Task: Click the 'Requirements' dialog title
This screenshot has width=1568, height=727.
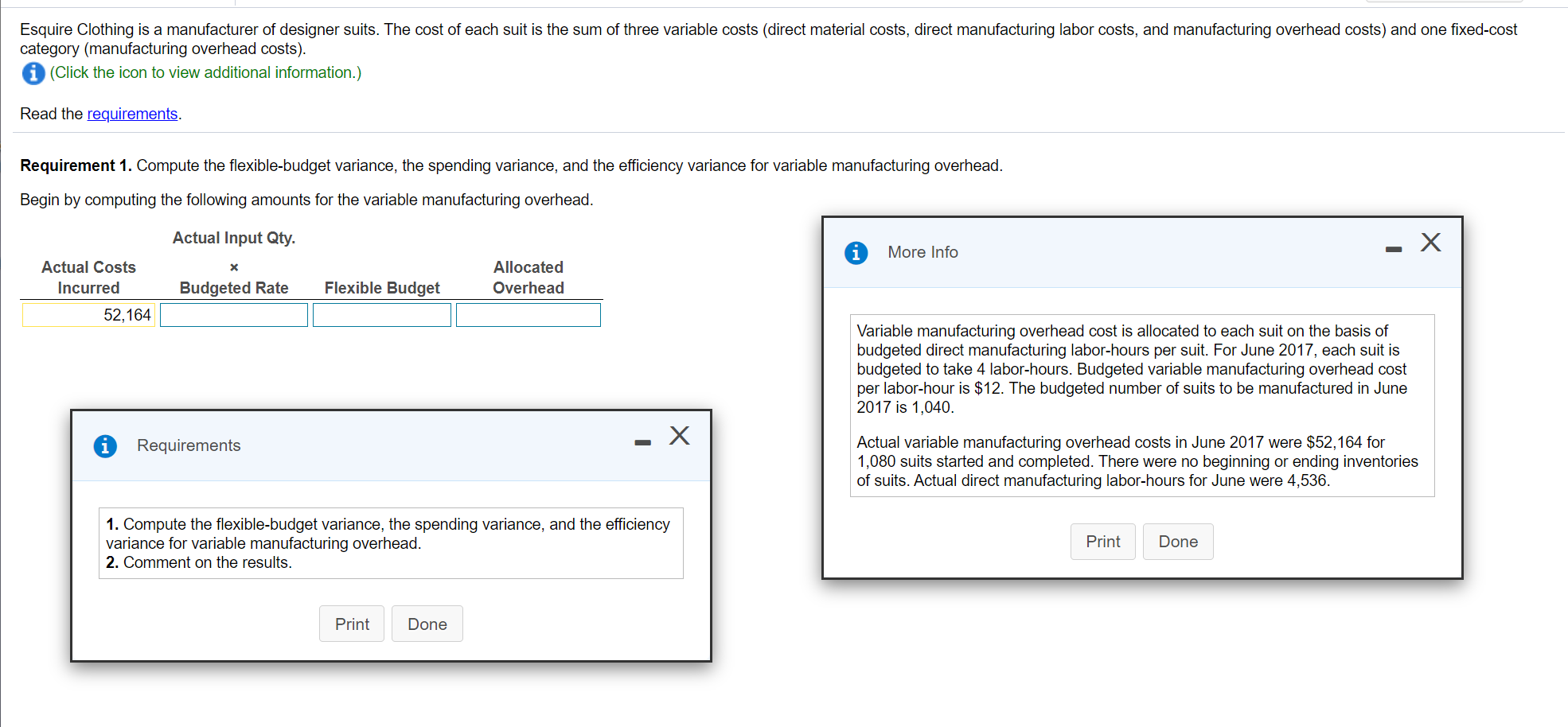Action: coord(189,445)
